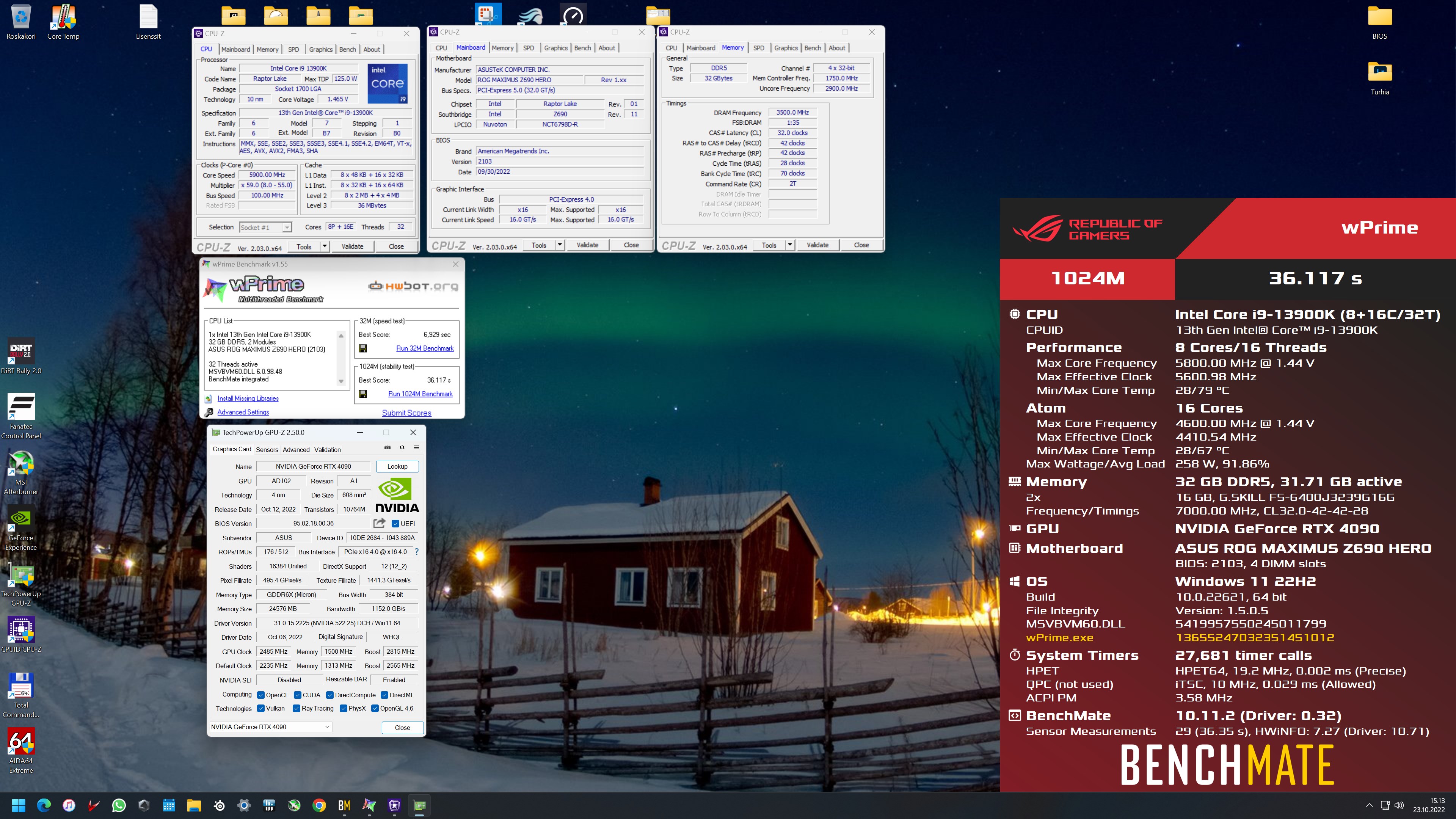Screen dimensions: 1456x819
Task: Switch to Validation tab in GPU-Z
Action: pos(327,450)
